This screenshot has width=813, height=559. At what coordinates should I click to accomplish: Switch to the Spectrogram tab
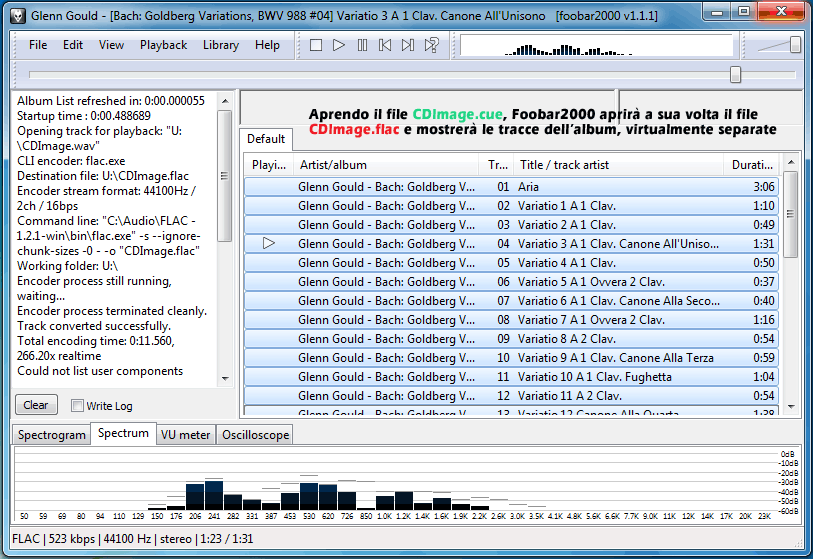point(51,435)
